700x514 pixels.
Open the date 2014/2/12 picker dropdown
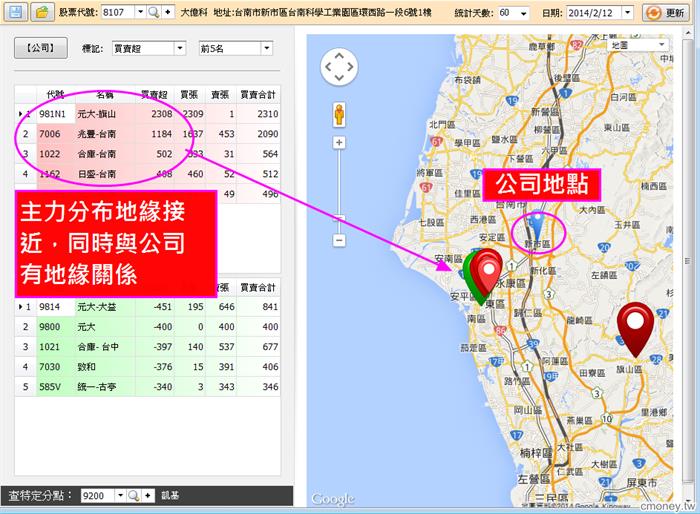(x=628, y=13)
